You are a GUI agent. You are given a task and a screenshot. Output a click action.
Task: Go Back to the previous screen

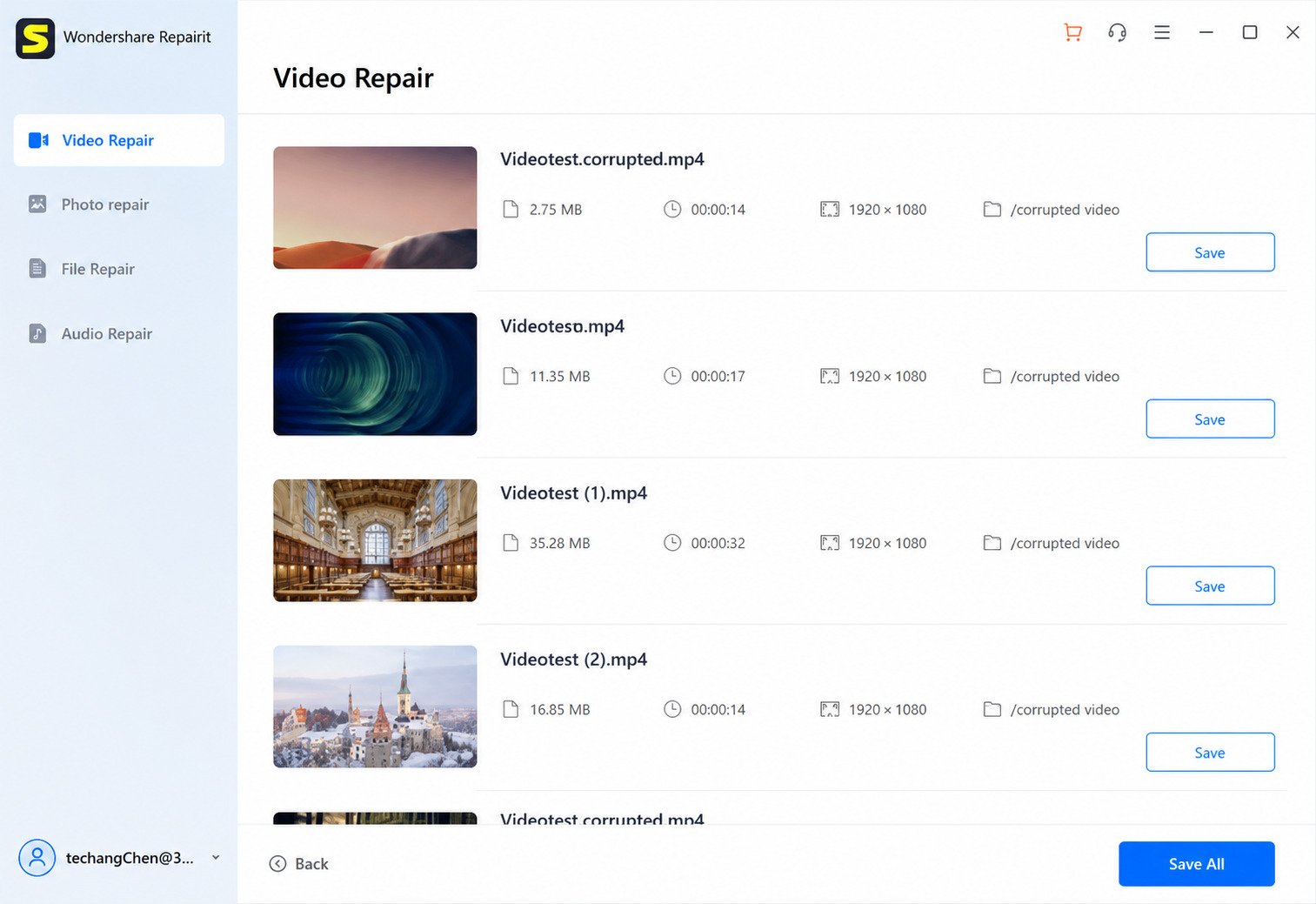[x=299, y=864]
